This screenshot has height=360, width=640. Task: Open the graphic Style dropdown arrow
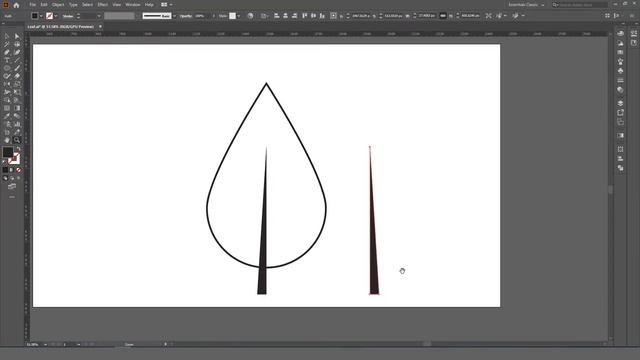pyautogui.click(x=239, y=16)
